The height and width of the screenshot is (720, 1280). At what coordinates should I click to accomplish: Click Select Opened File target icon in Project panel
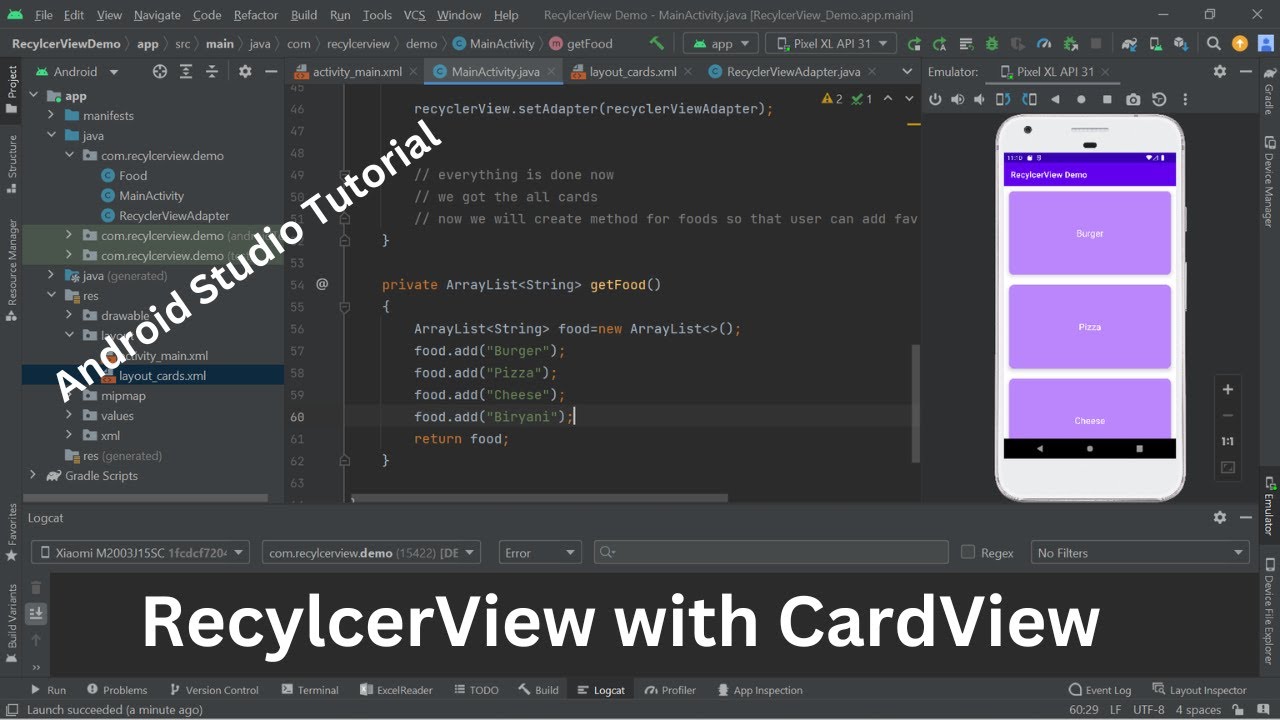pyautogui.click(x=160, y=71)
